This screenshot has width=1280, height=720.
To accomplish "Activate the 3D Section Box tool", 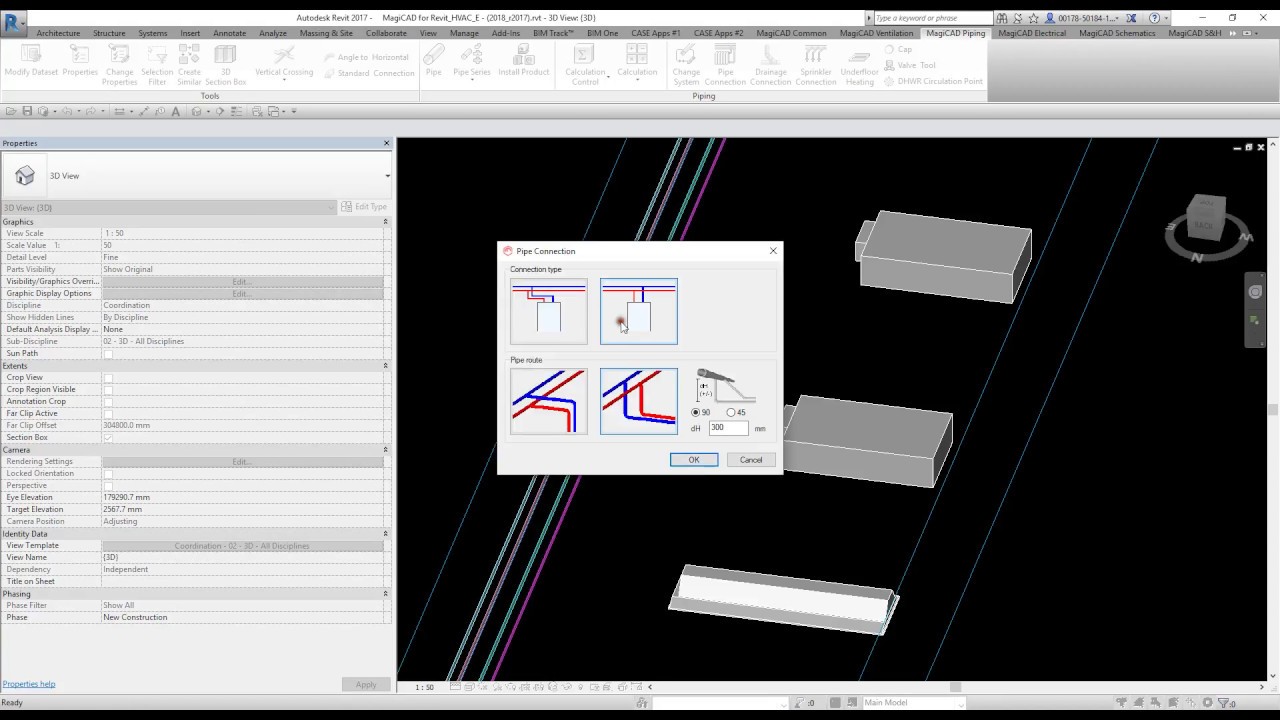I will [x=225, y=65].
